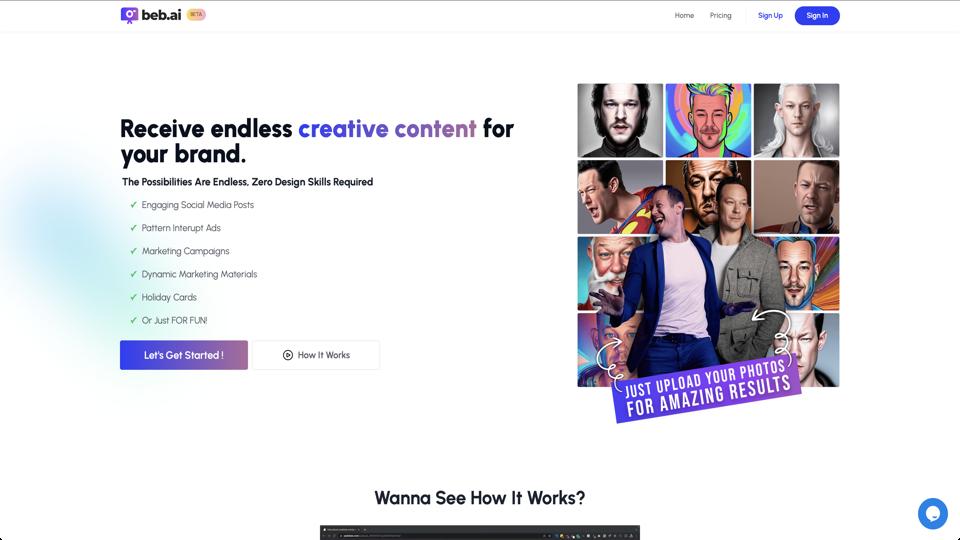This screenshot has height=540, width=960.
Task: Click the checkmark beside Holiday Cards
Action: click(133, 297)
